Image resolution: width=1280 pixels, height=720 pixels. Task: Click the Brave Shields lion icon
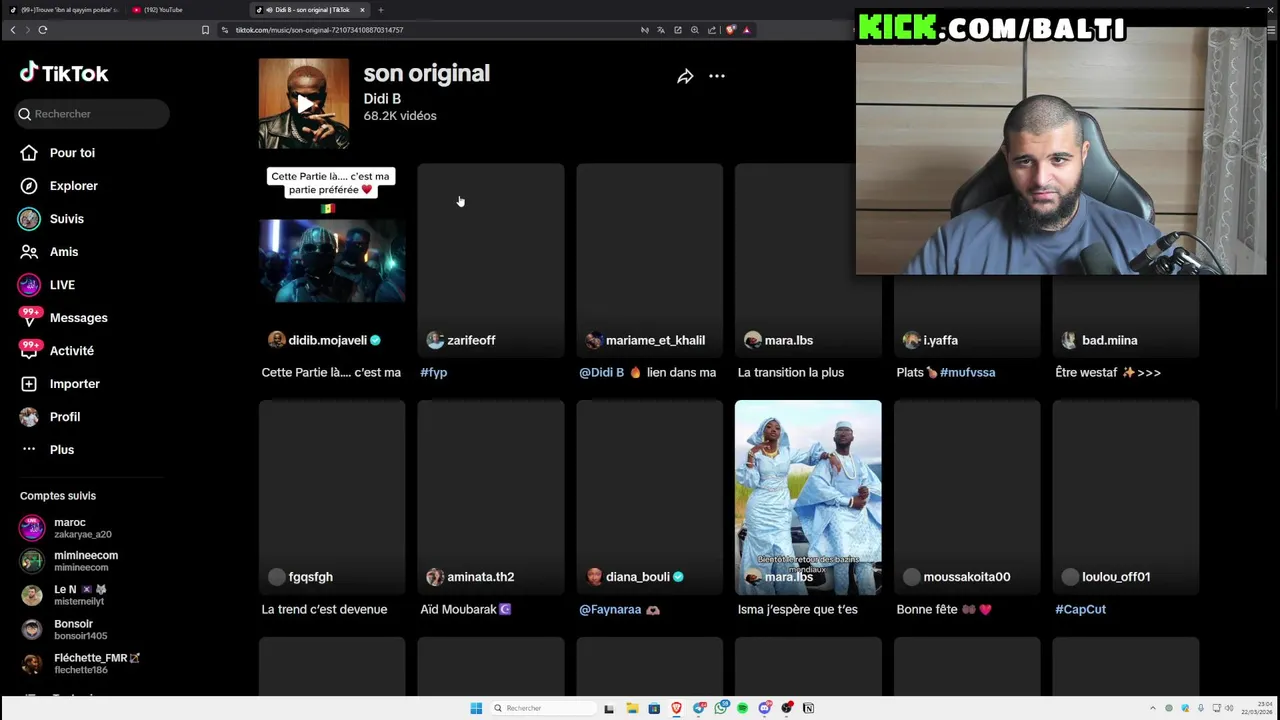pyautogui.click(x=730, y=30)
